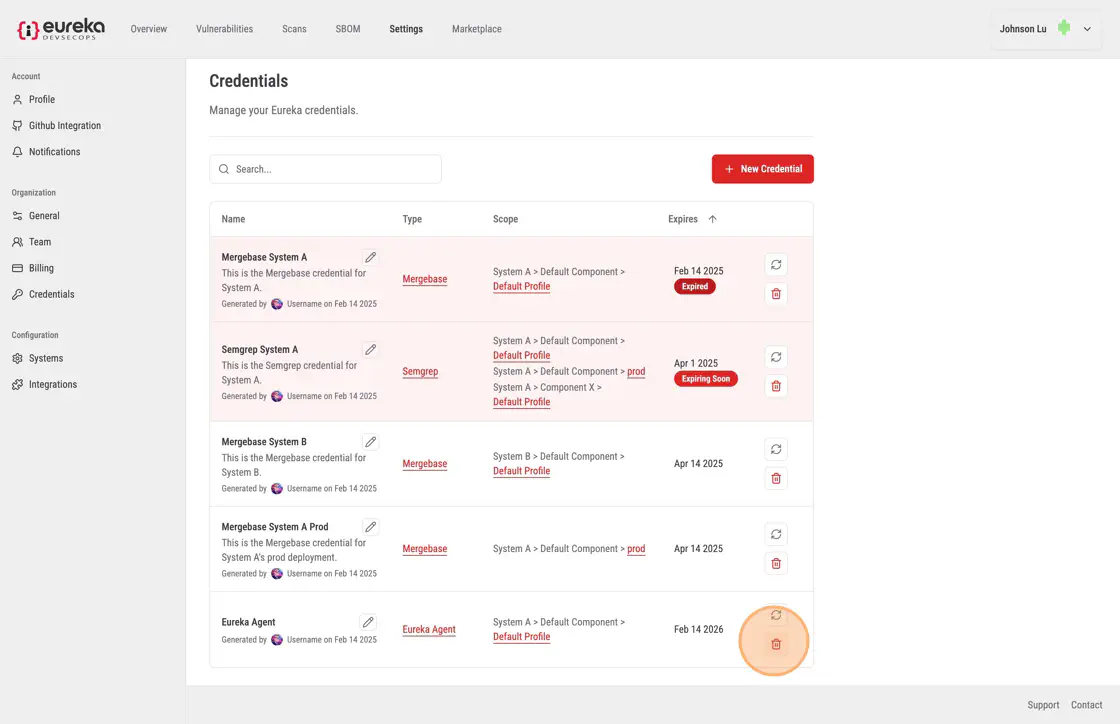Create a New Credential
This screenshot has width=1120, height=724.
(x=762, y=169)
